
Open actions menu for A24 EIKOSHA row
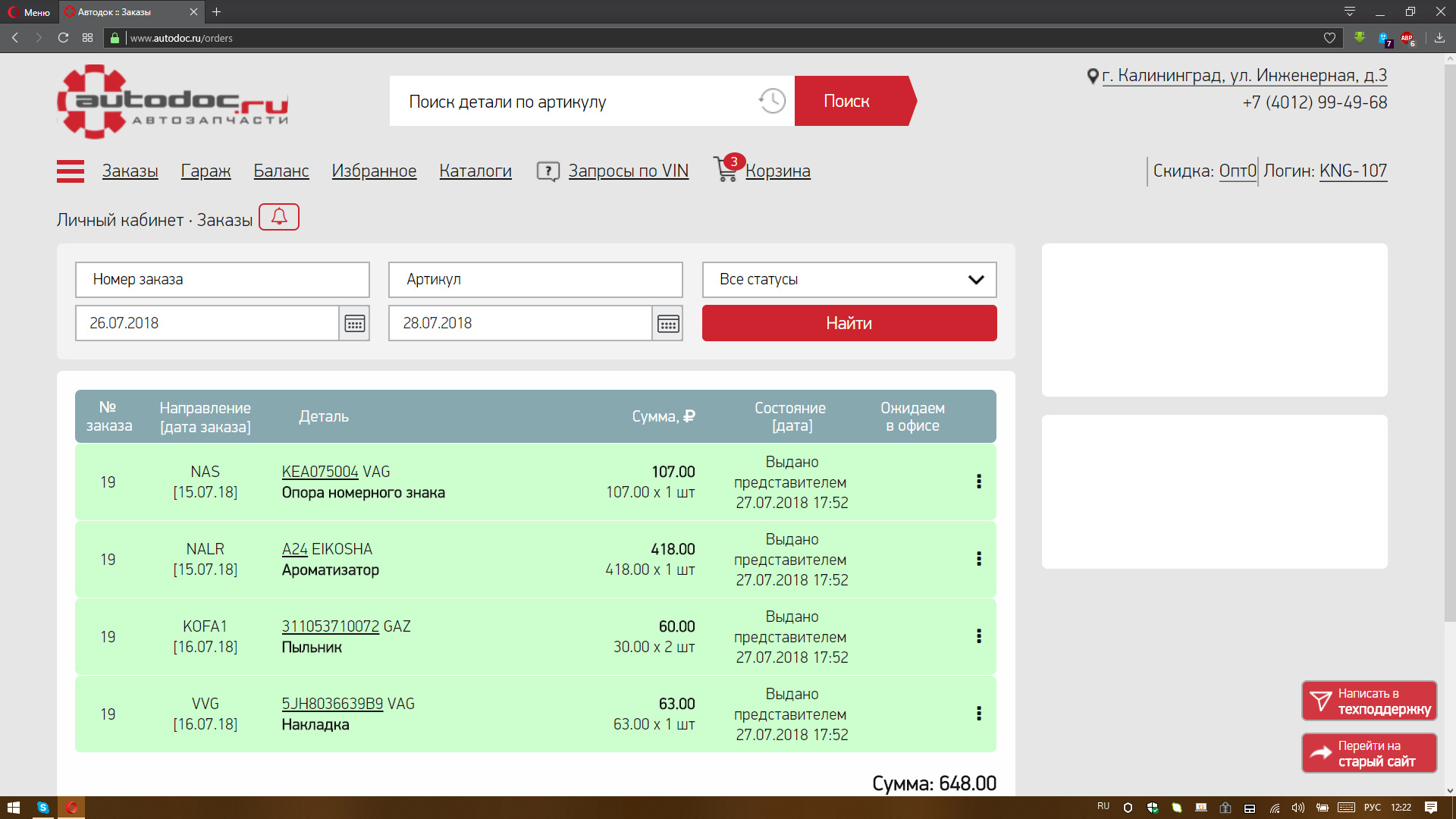coord(979,559)
